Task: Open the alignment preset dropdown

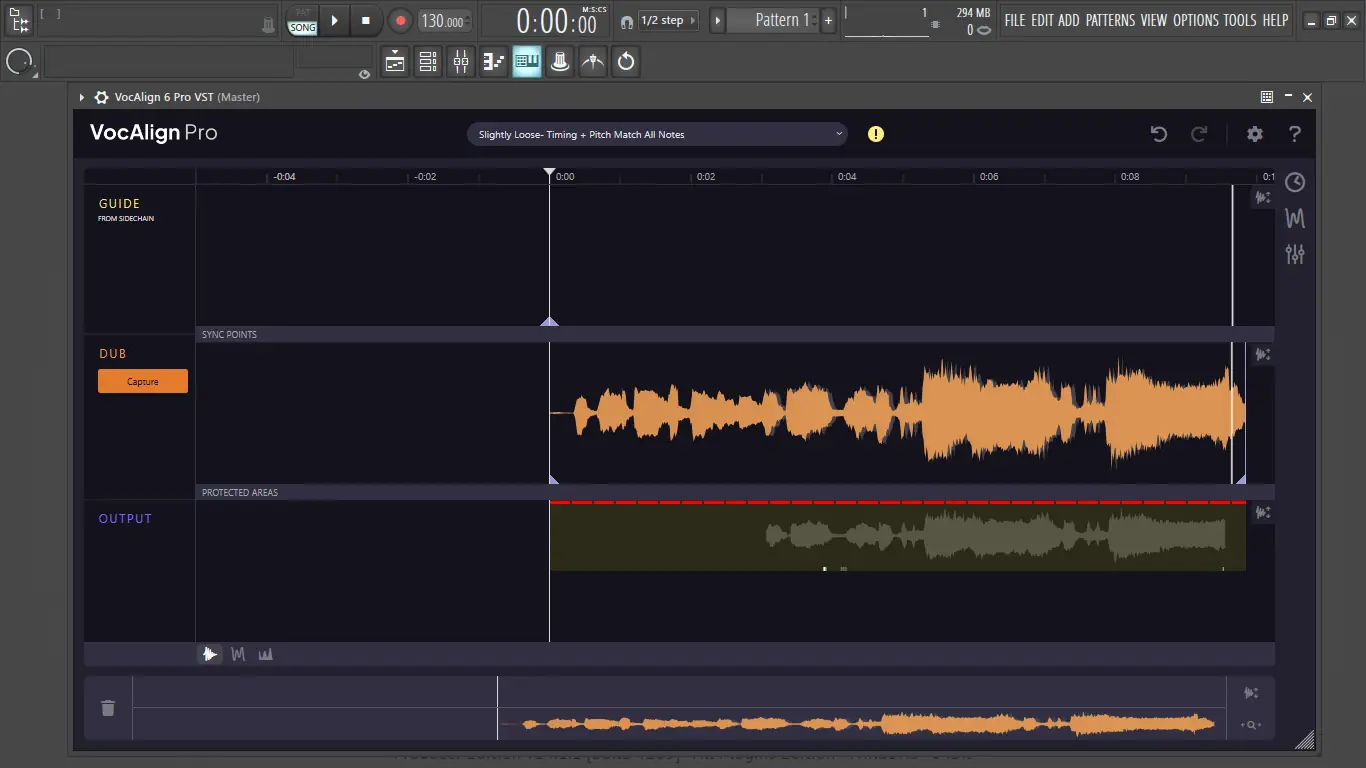Action: click(x=657, y=134)
